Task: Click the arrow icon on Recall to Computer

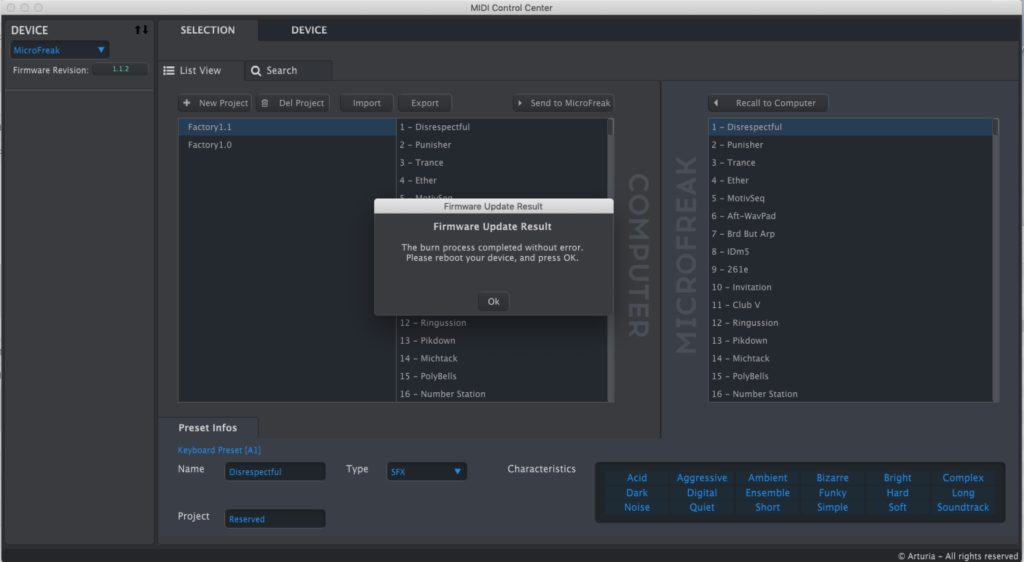Action: coord(716,102)
